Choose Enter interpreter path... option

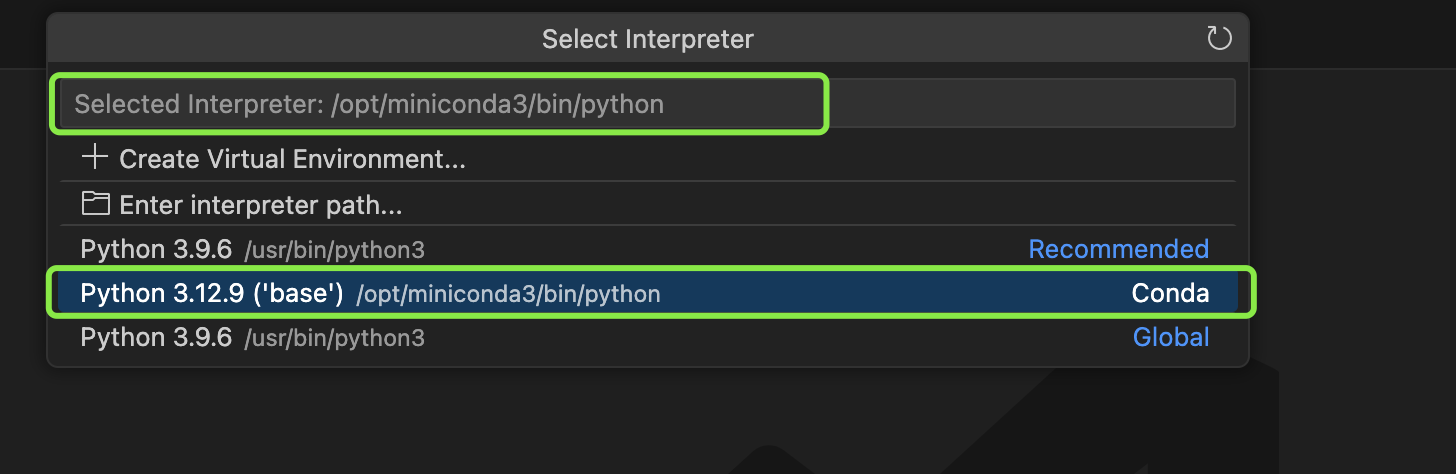pyautogui.click(x=647, y=205)
